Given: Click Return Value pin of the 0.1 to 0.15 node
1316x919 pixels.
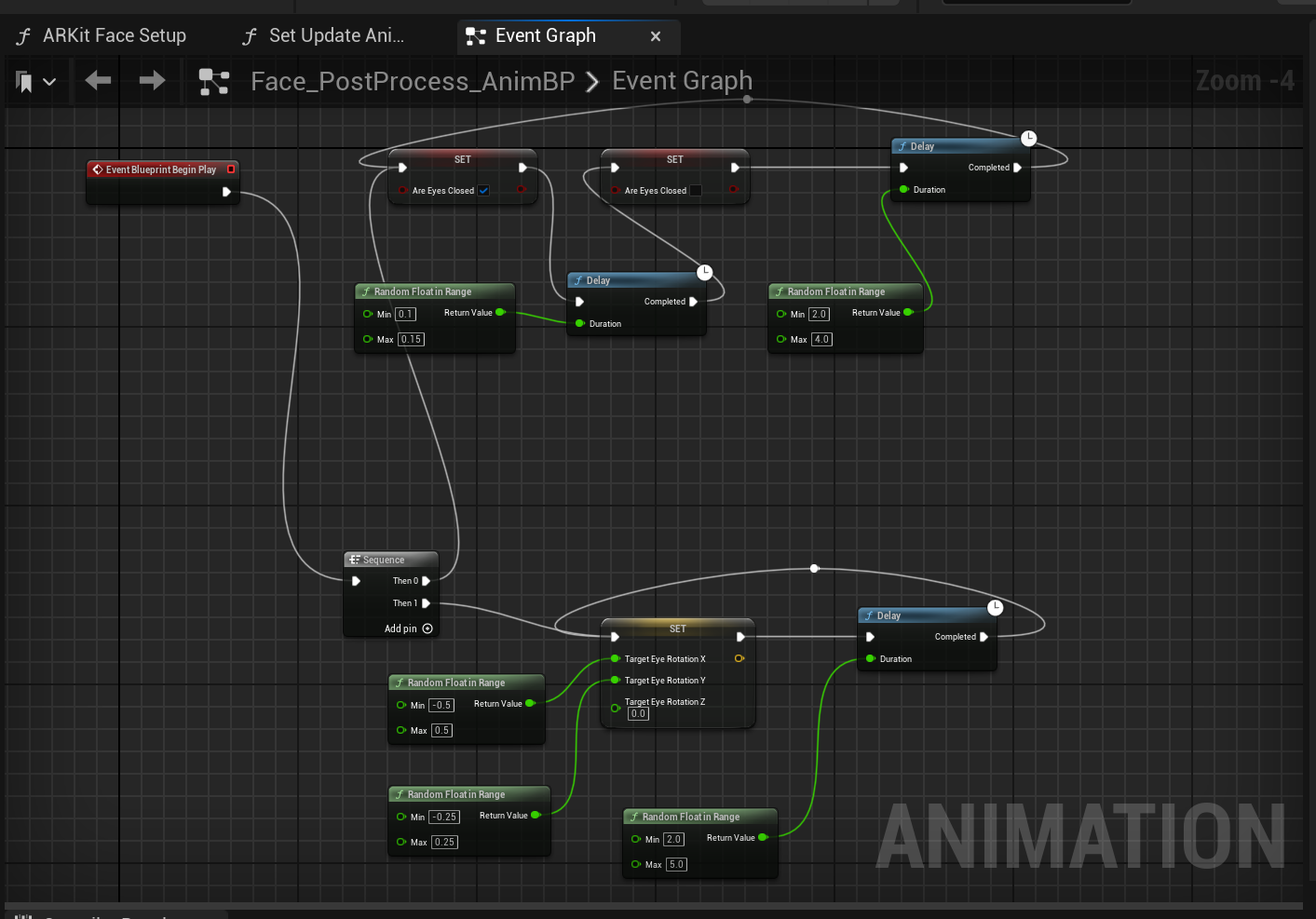Looking at the screenshot, I should pyautogui.click(x=500, y=313).
